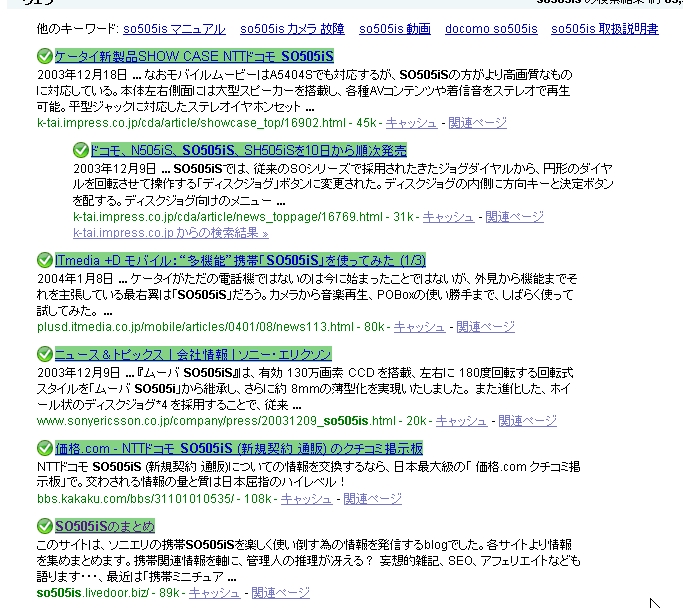Click URL text plusd.itmedia.co.jp/mobile/articles/0401/08/news113.html
683x608 pixels.
click(x=196, y=327)
